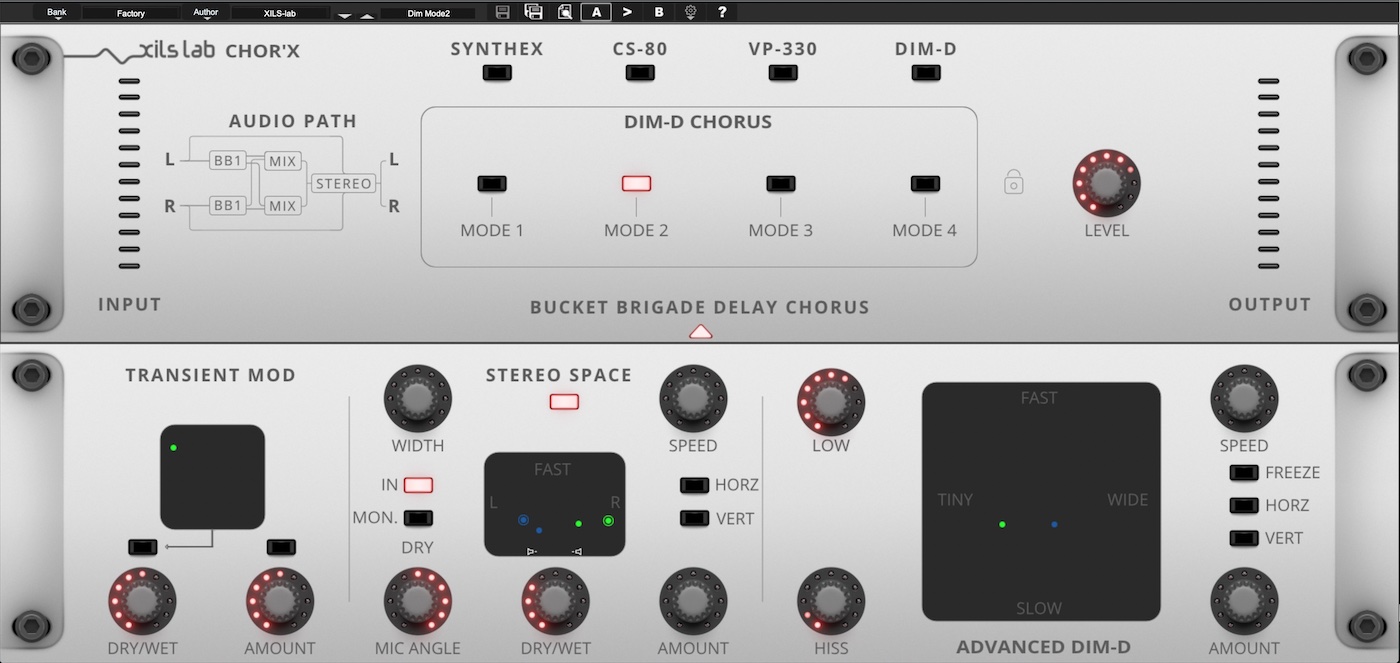This screenshot has width=1400, height=663.
Task: Click right green ringed microphone dot
Action: pos(608,520)
